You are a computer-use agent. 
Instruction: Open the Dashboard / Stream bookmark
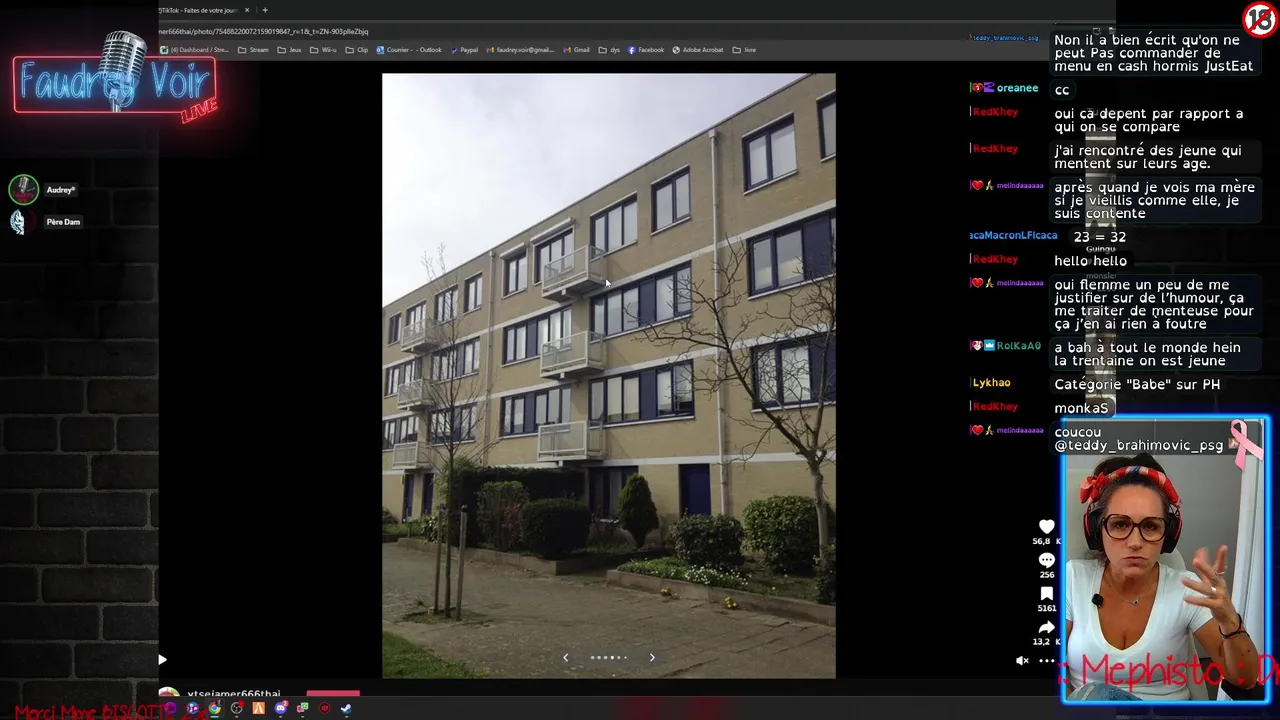[x=195, y=50]
